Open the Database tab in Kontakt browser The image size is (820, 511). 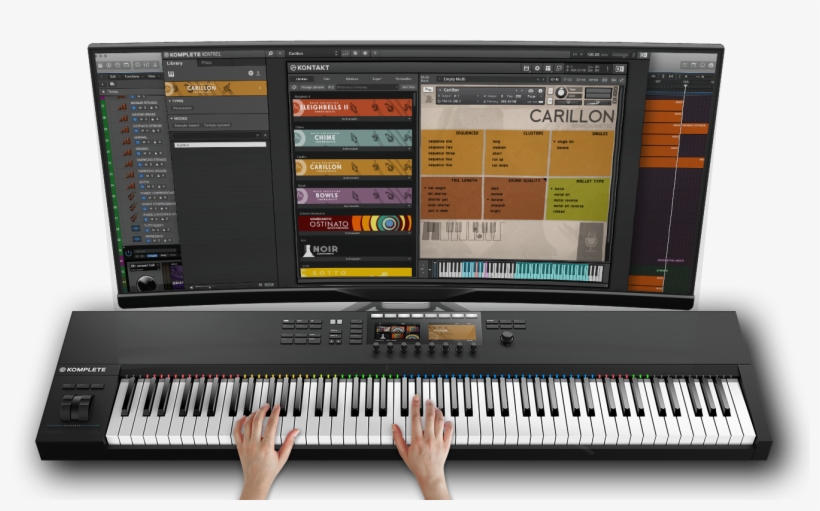click(x=352, y=80)
